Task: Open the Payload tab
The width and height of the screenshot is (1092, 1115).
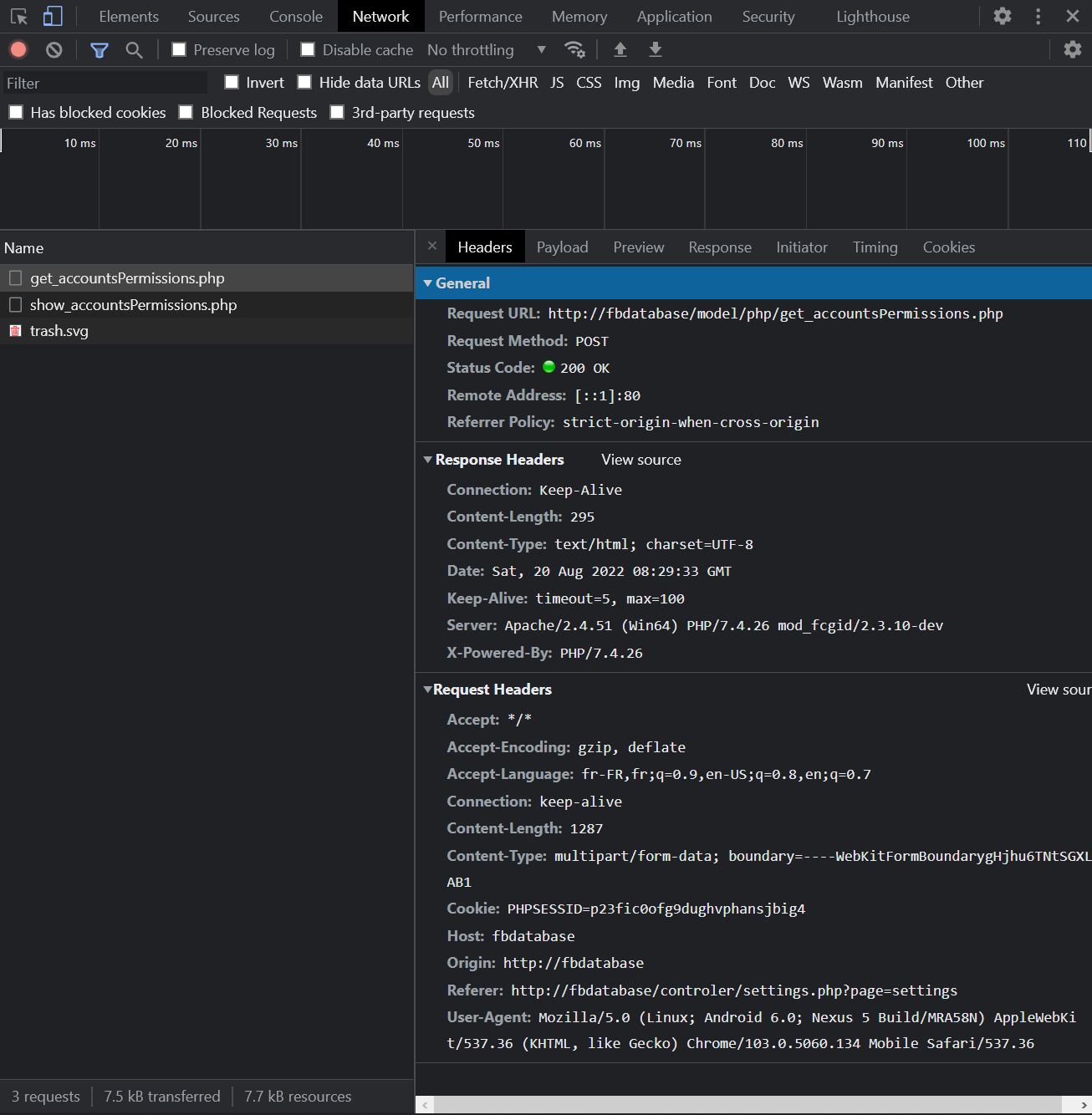Action: [562, 247]
